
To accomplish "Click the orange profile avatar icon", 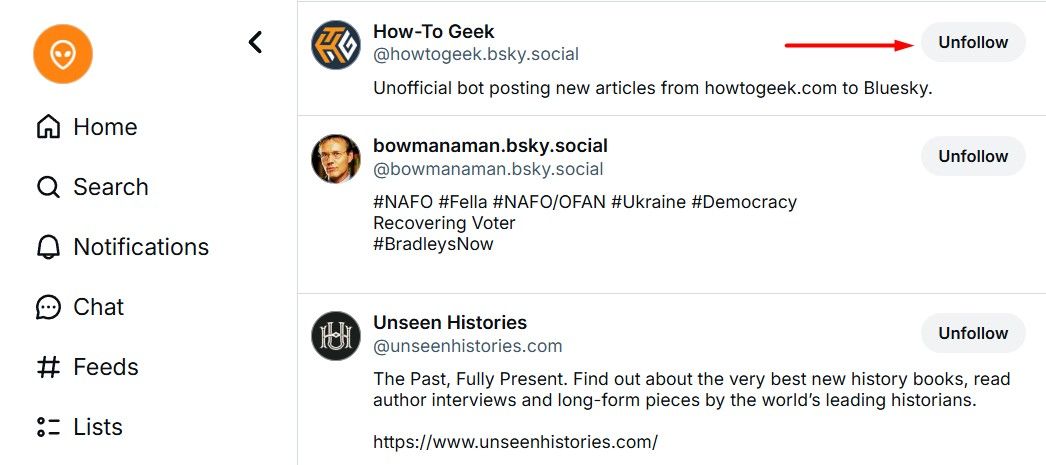I will tap(63, 54).
